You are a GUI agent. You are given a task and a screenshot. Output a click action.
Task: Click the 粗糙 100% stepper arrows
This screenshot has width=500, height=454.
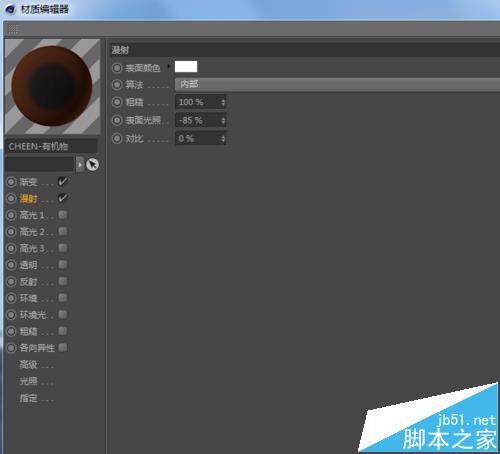coord(223,102)
